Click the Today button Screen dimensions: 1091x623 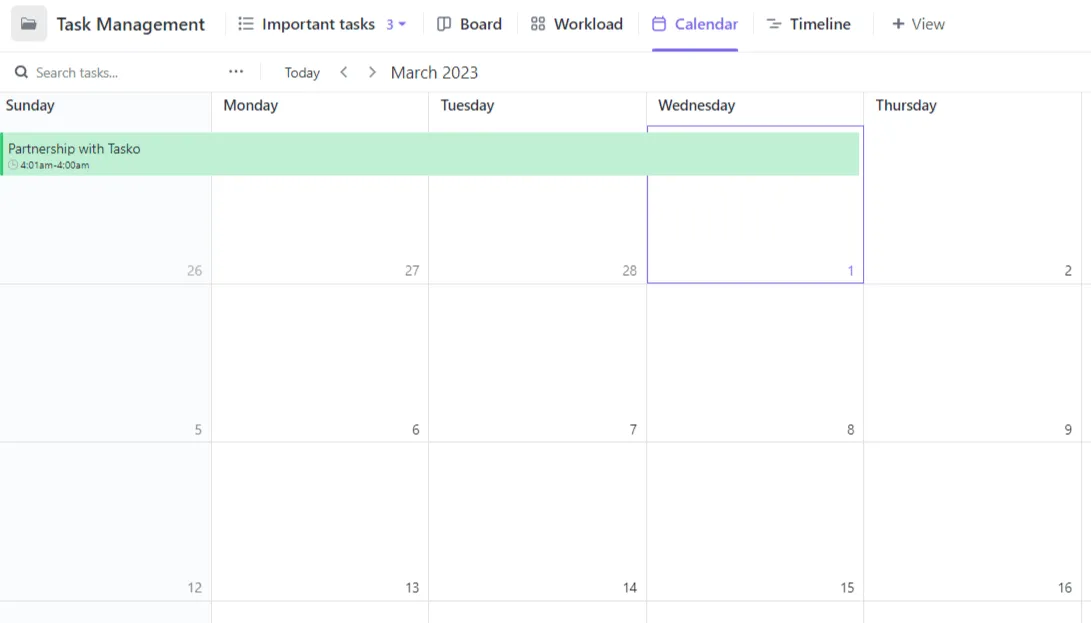pyautogui.click(x=302, y=72)
